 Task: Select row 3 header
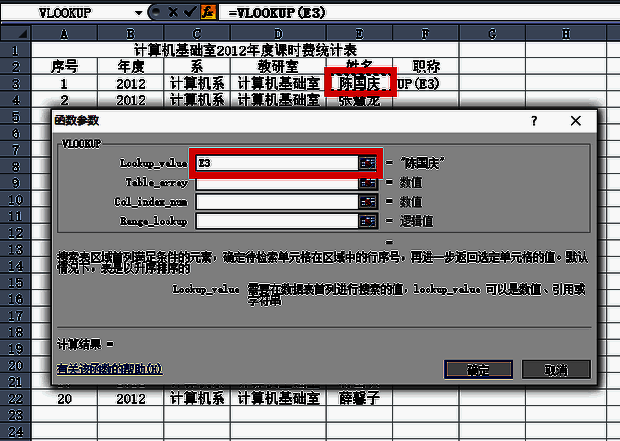[15, 83]
